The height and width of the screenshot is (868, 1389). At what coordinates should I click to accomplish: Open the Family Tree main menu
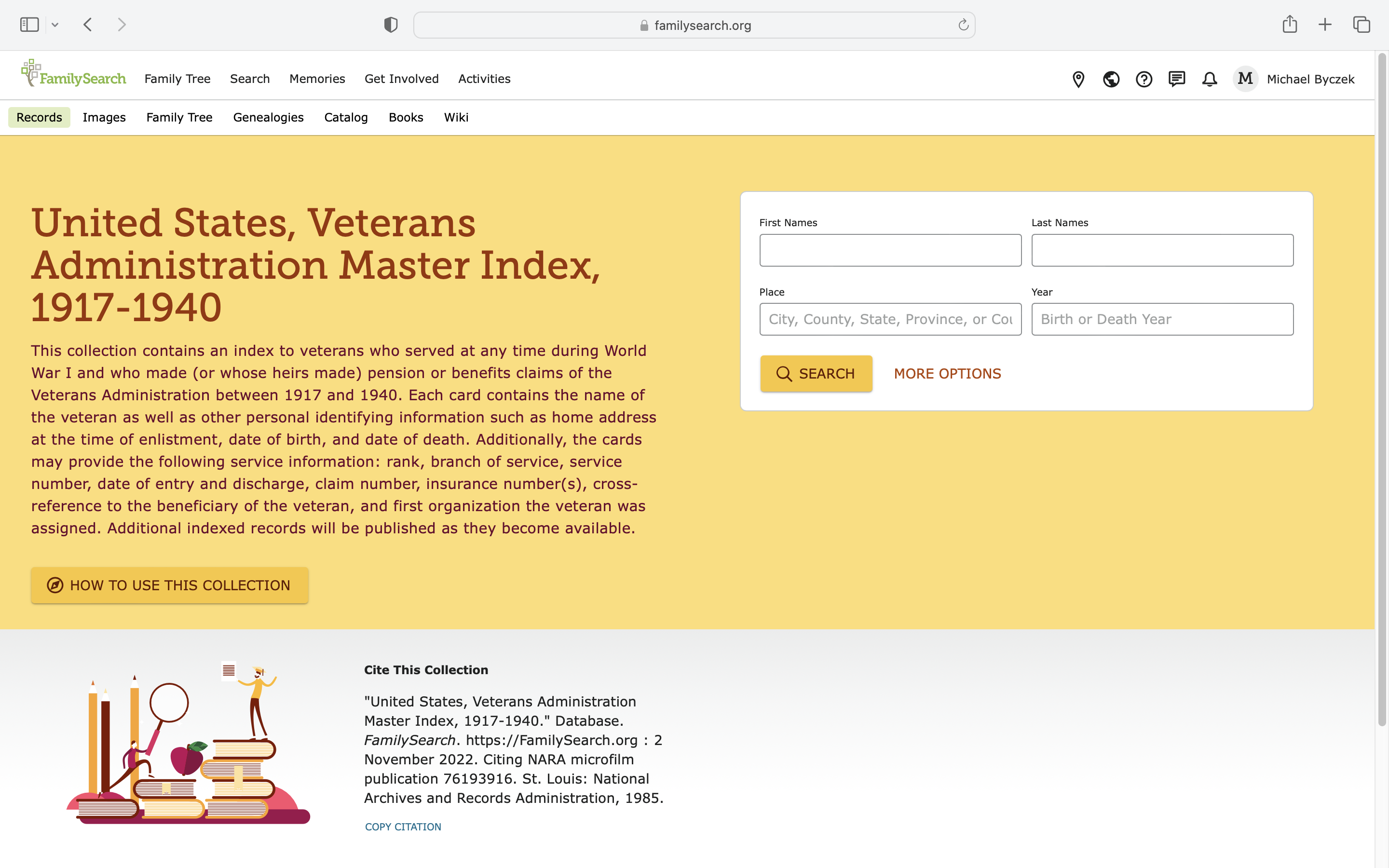[x=177, y=79]
